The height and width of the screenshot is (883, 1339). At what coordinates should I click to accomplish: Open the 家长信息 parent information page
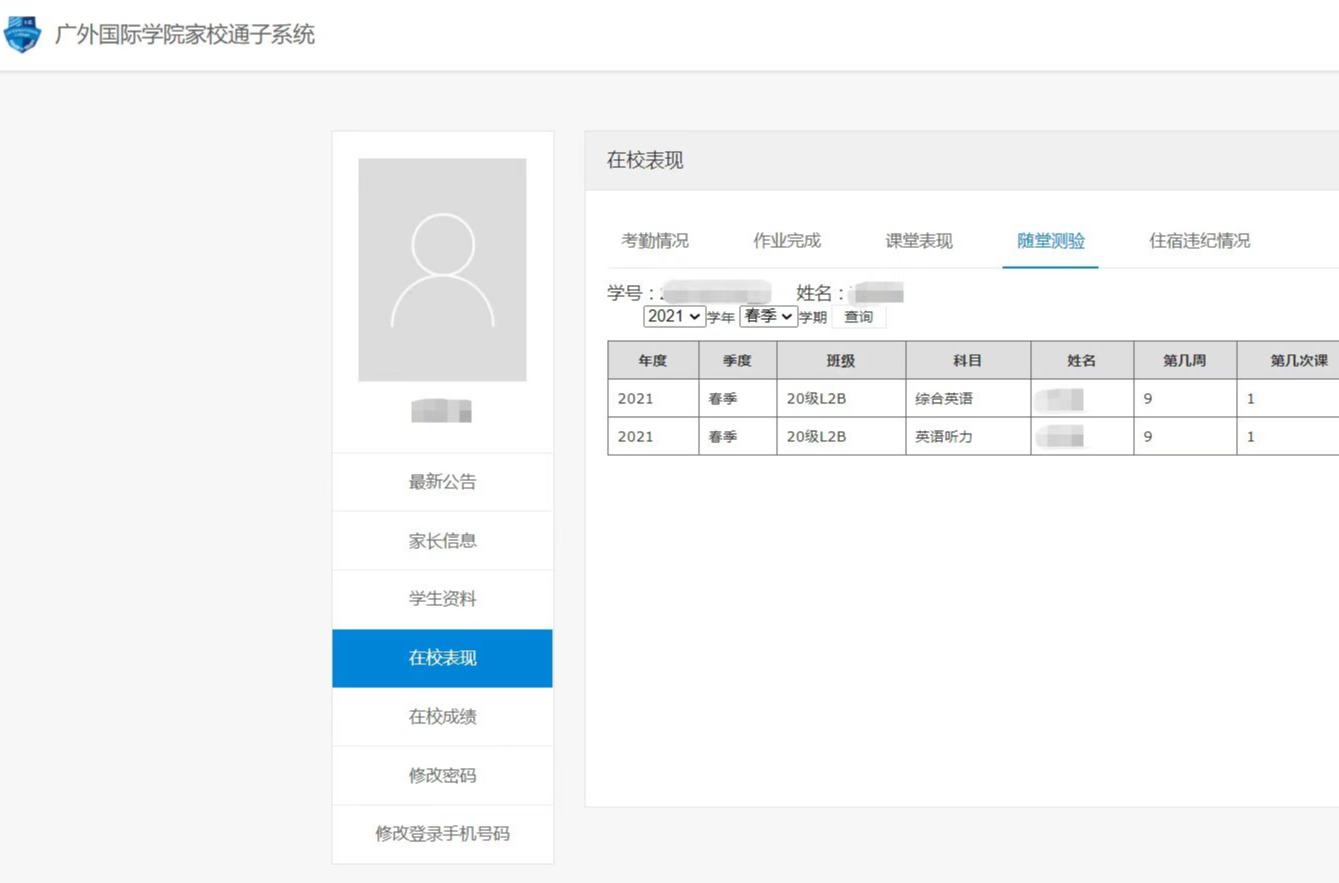[442, 540]
